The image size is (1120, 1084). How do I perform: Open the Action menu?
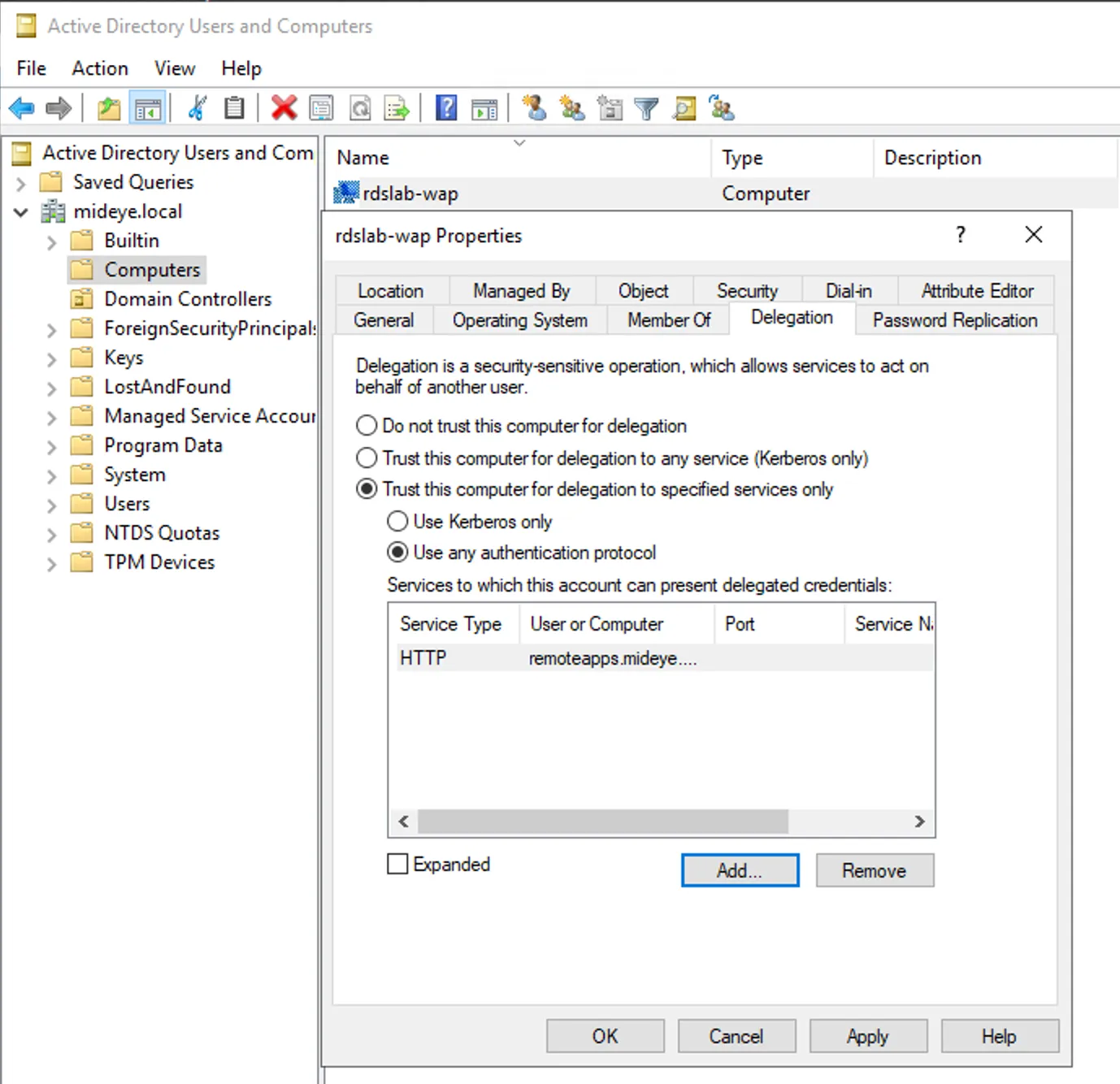[x=99, y=68]
